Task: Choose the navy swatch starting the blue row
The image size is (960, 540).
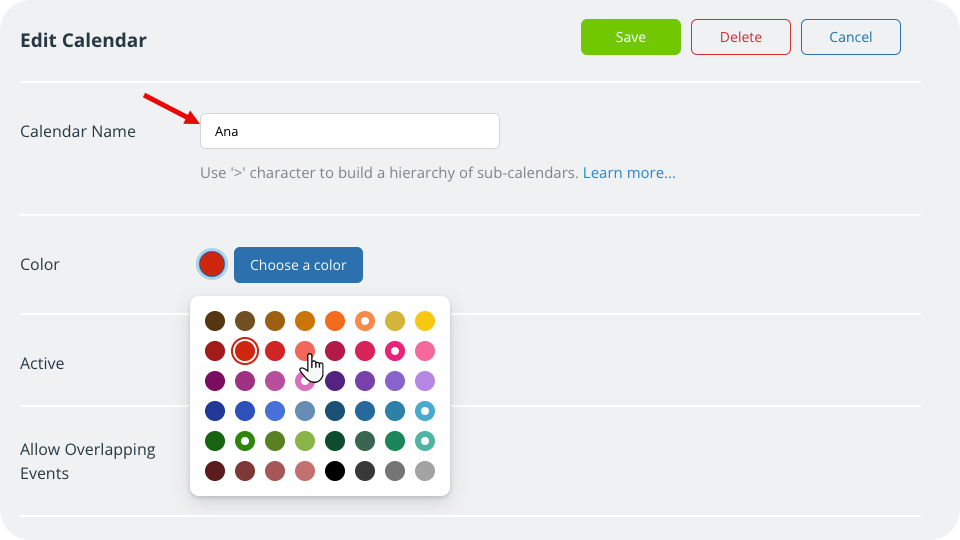Action: pyautogui.click(x=215, y=411)
